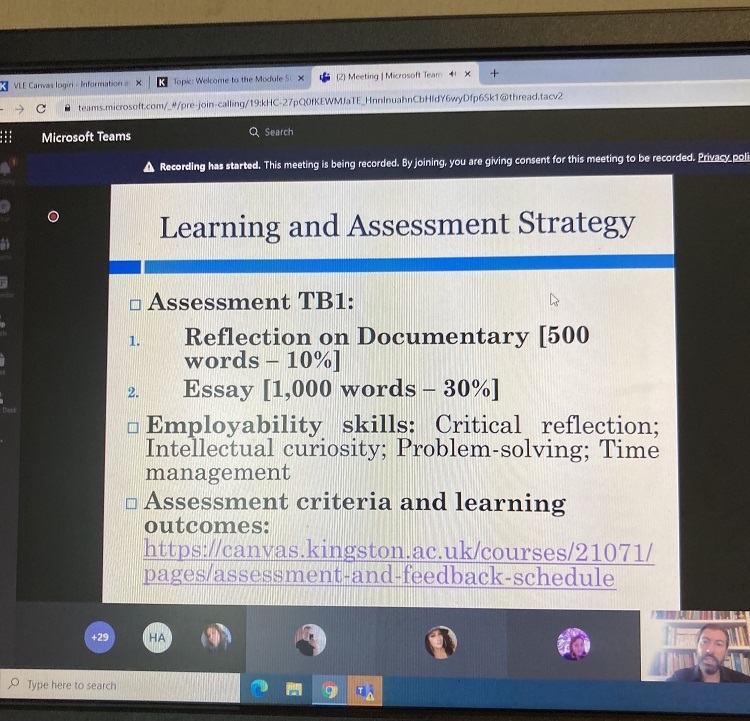This screenshot has height=721, width=750.
Task: Click the browser forward arrow
Action: pyautogui.click(x=14, y=108)
